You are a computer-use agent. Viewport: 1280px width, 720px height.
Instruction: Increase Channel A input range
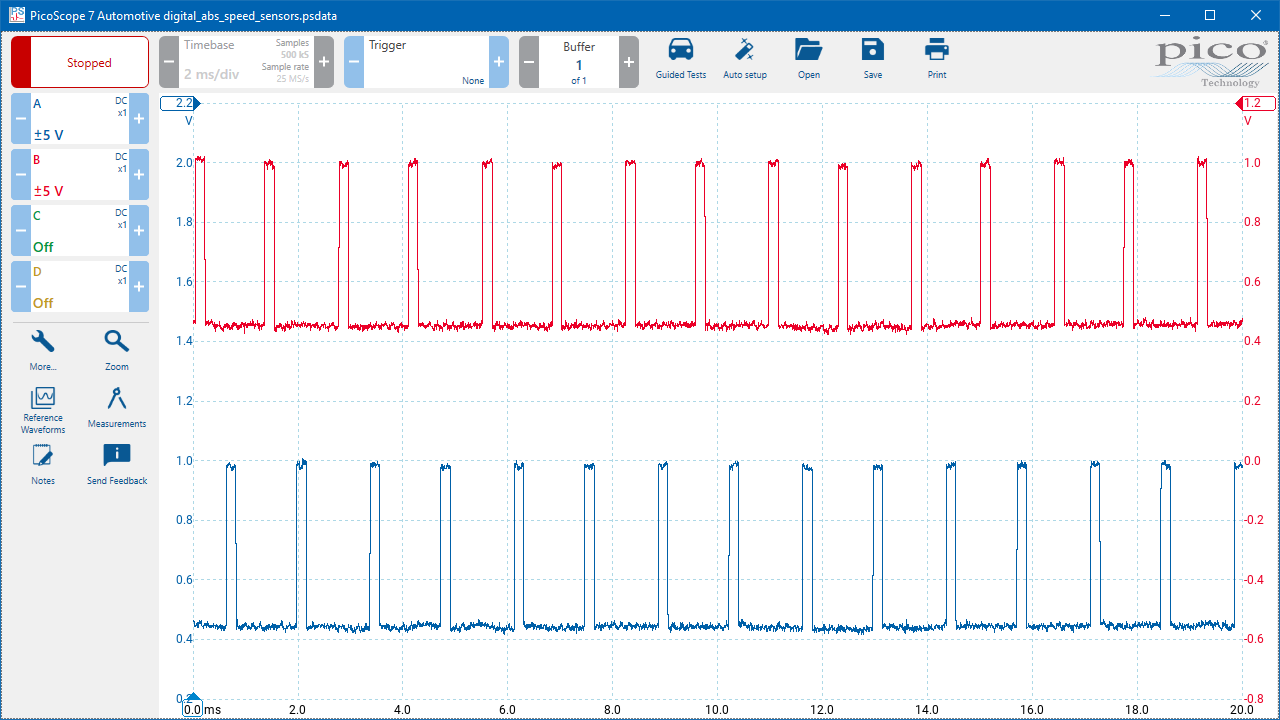pyautogui.click(x=139, y=119)
